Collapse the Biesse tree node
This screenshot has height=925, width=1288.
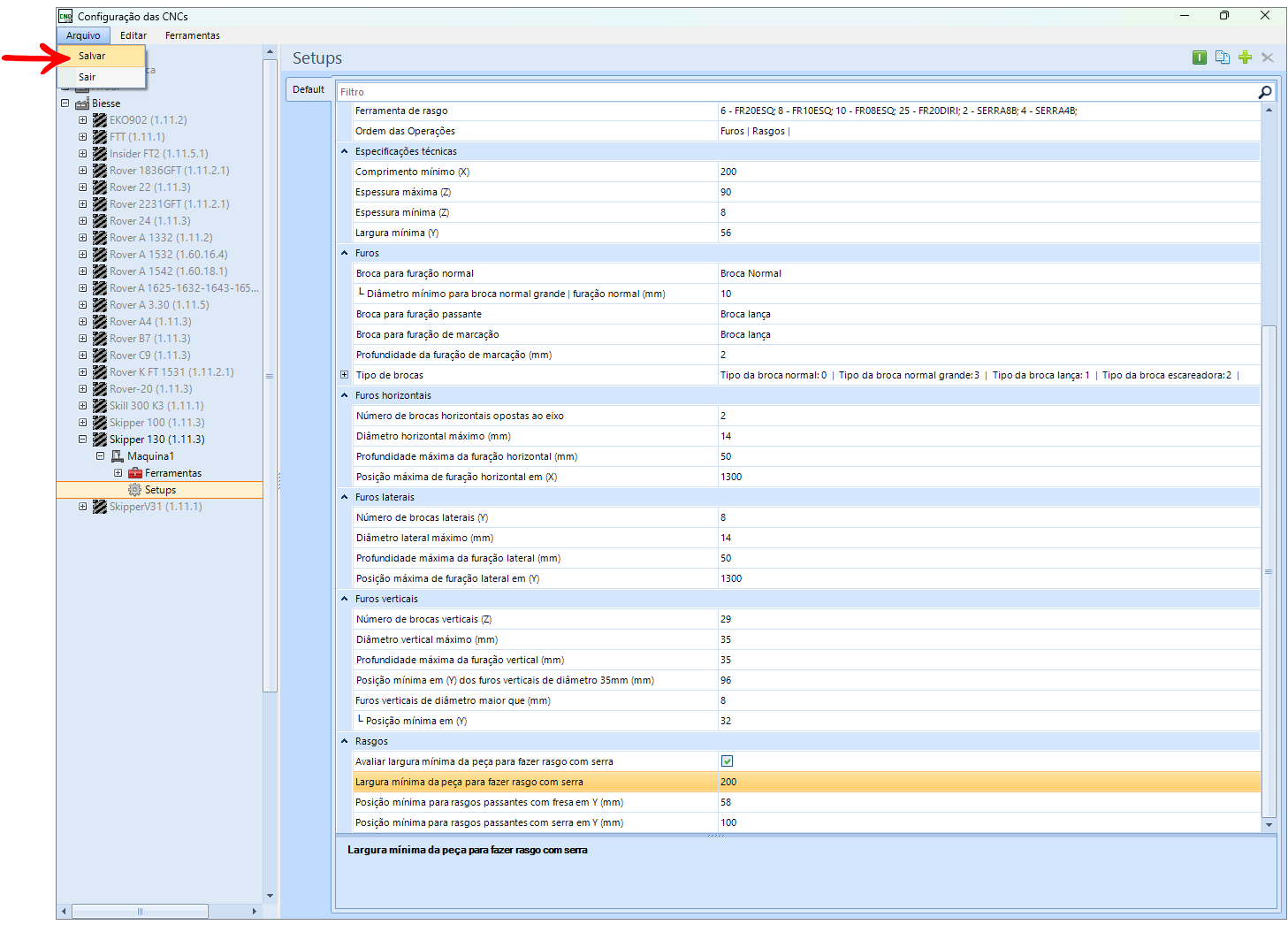(65, 103)
